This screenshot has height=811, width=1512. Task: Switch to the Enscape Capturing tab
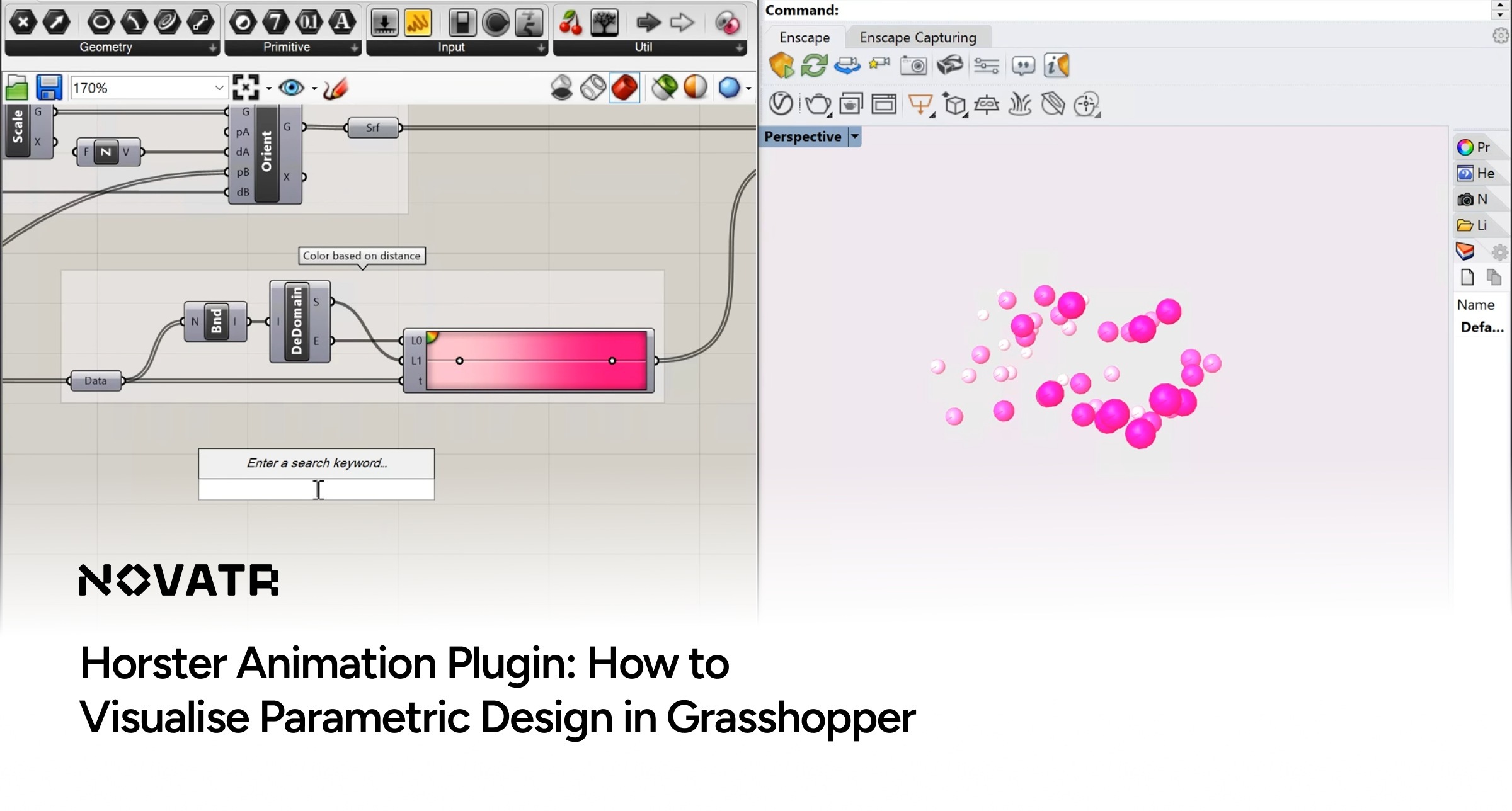click(x=918, y=37)
